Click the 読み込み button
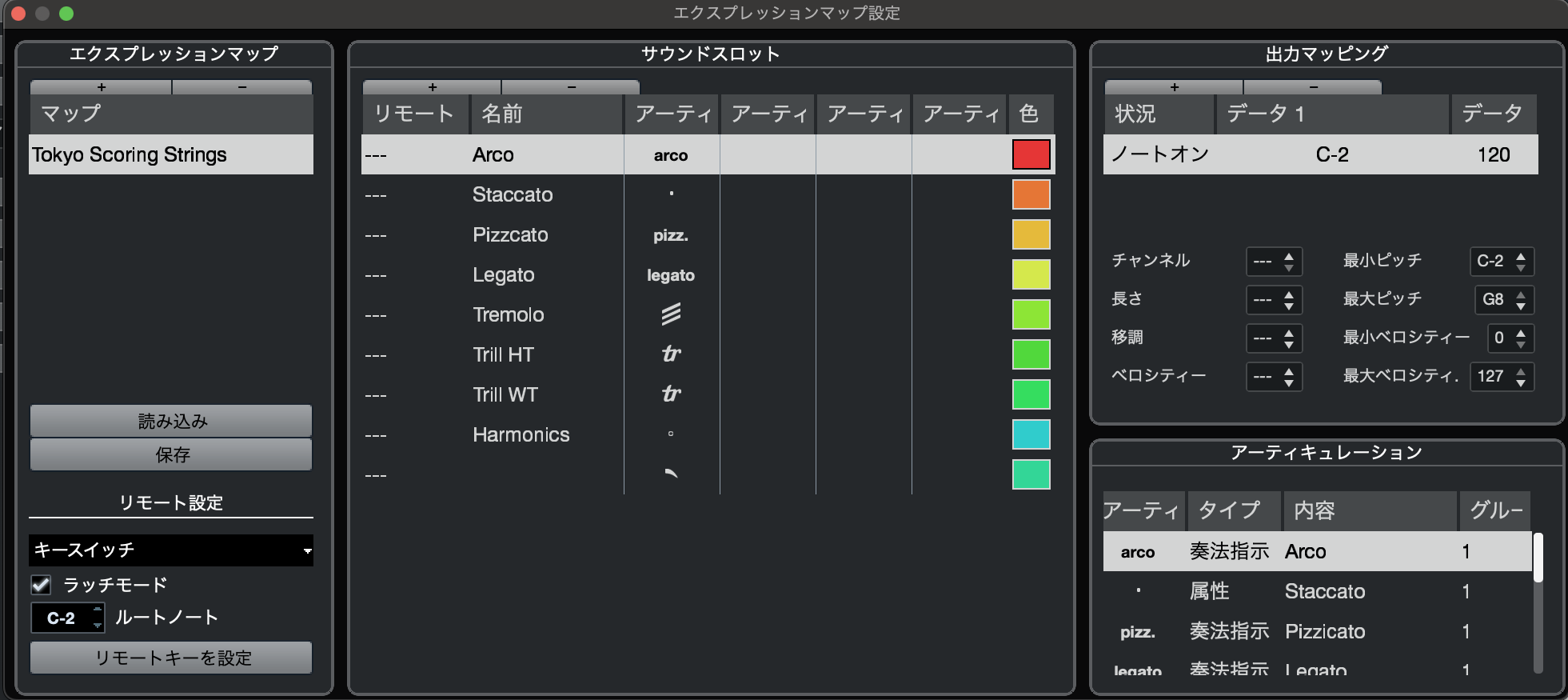 pos(171,421)
